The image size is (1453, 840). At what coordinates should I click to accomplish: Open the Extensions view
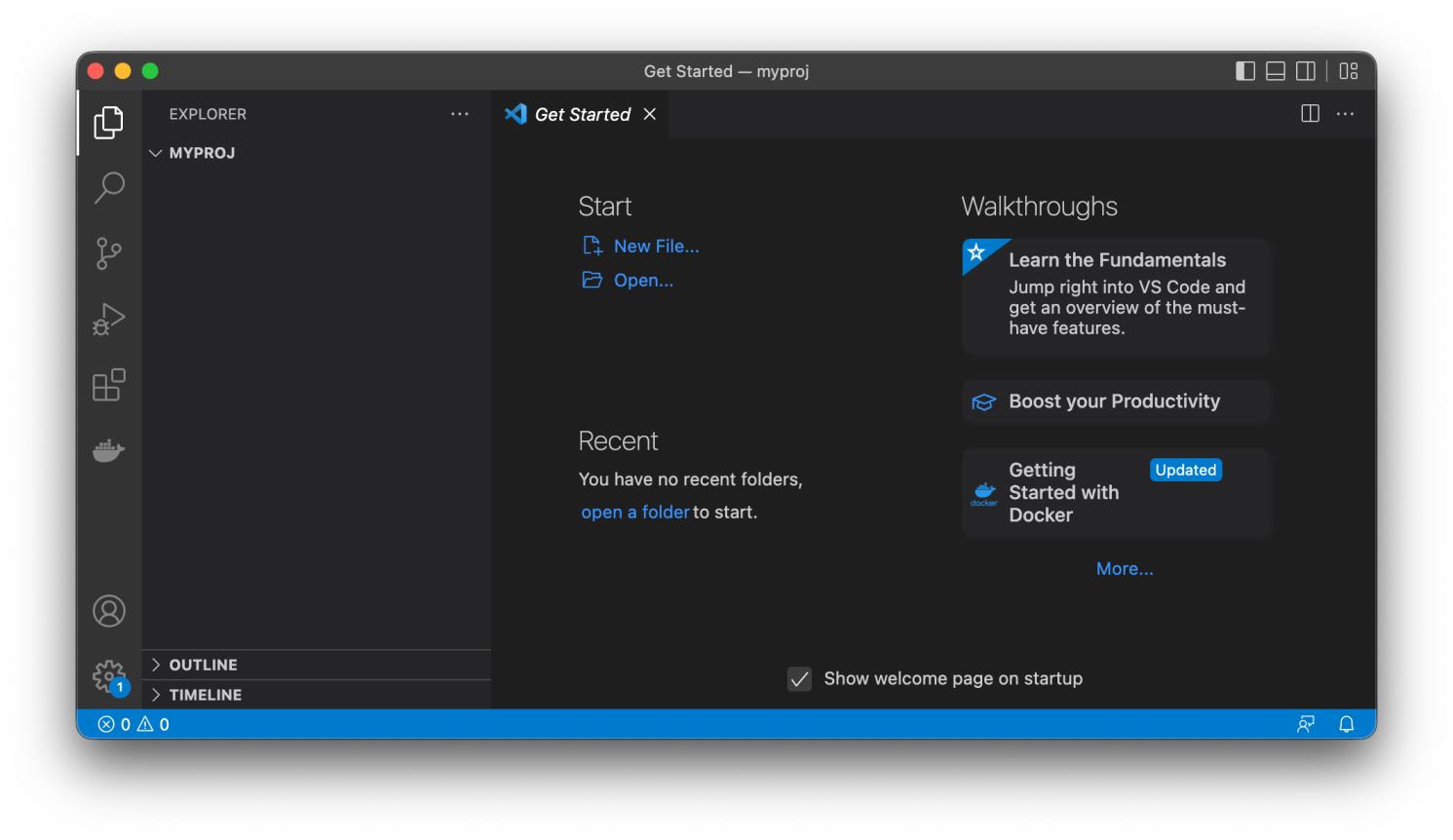109,384
